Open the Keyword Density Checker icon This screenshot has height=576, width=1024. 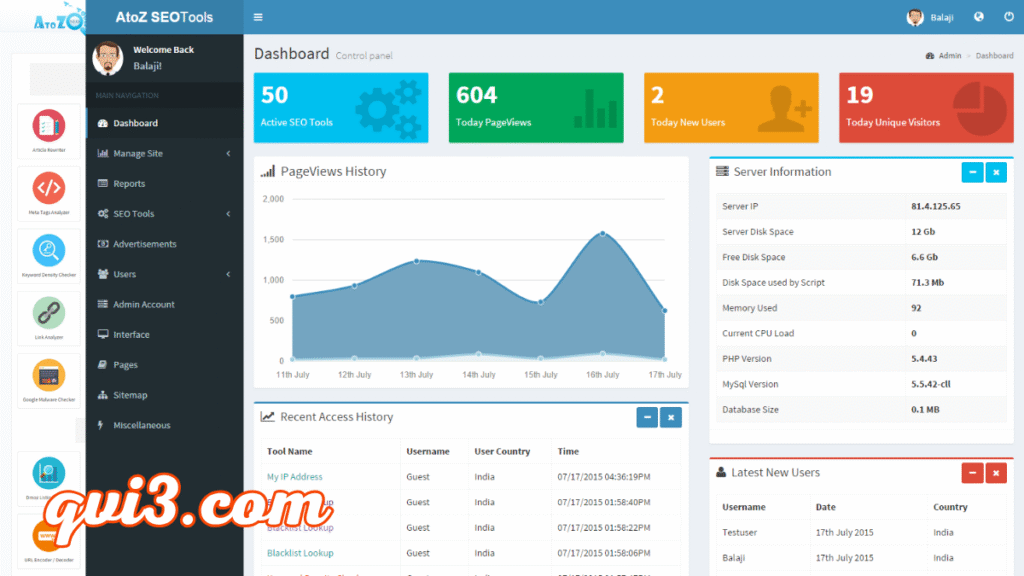(49, 251)
